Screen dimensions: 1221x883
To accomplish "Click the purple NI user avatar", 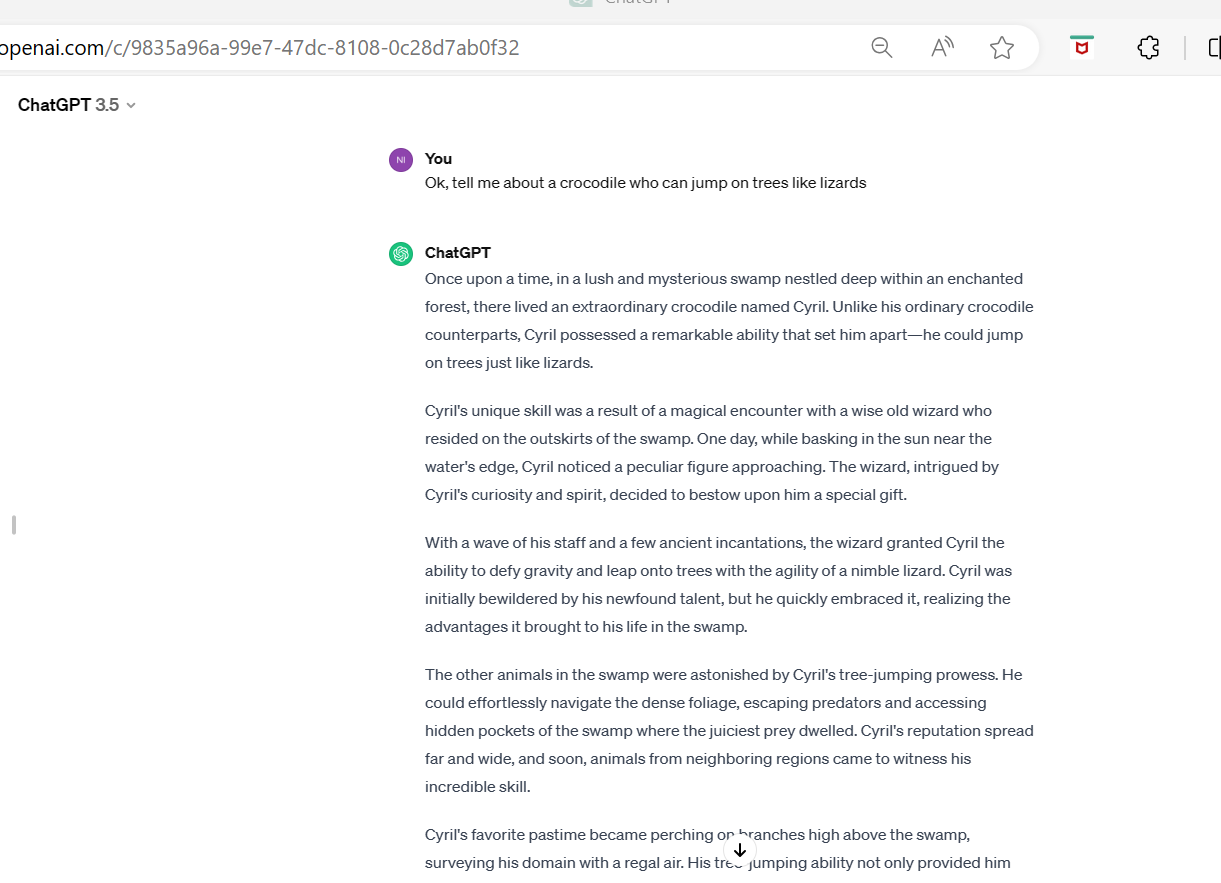I will point(401,160).
